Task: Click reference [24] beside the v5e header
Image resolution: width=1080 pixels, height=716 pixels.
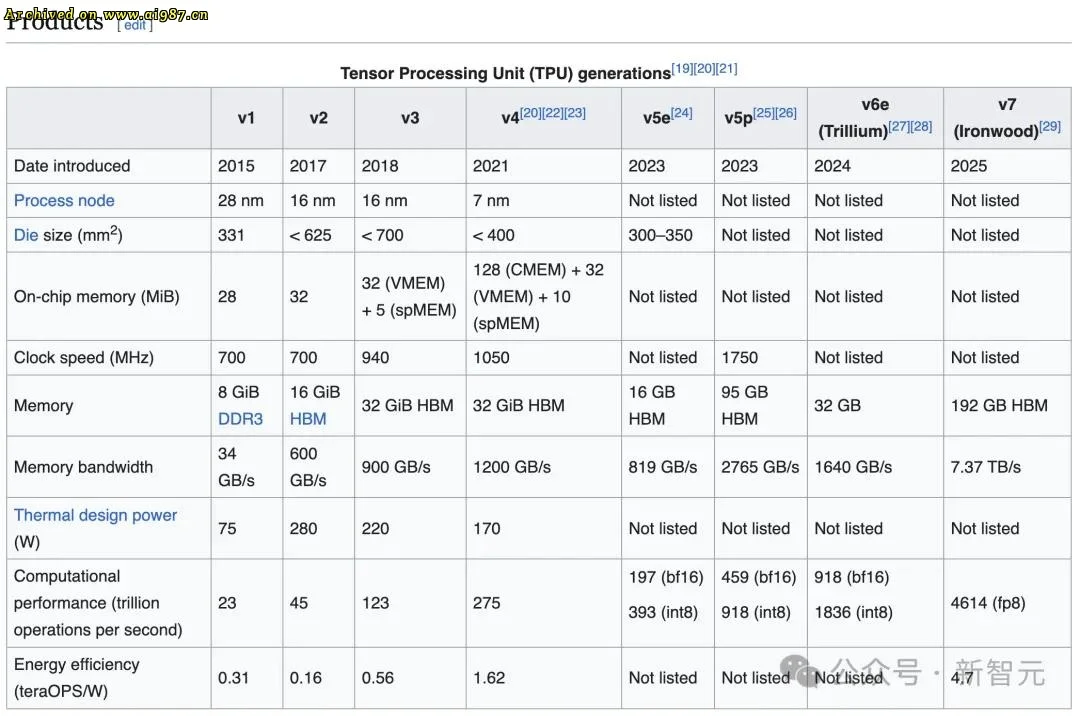Action: [680, 112]
